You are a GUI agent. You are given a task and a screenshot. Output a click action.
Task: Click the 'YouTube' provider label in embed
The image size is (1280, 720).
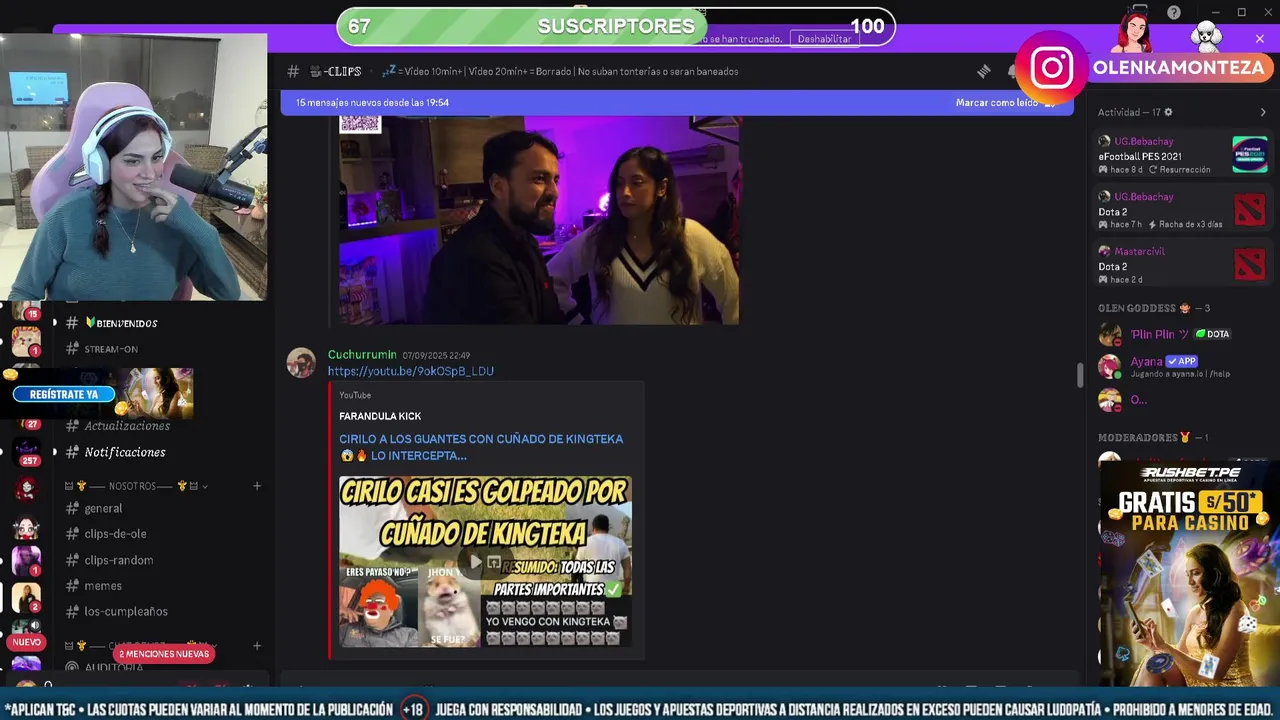pos(355,395)
